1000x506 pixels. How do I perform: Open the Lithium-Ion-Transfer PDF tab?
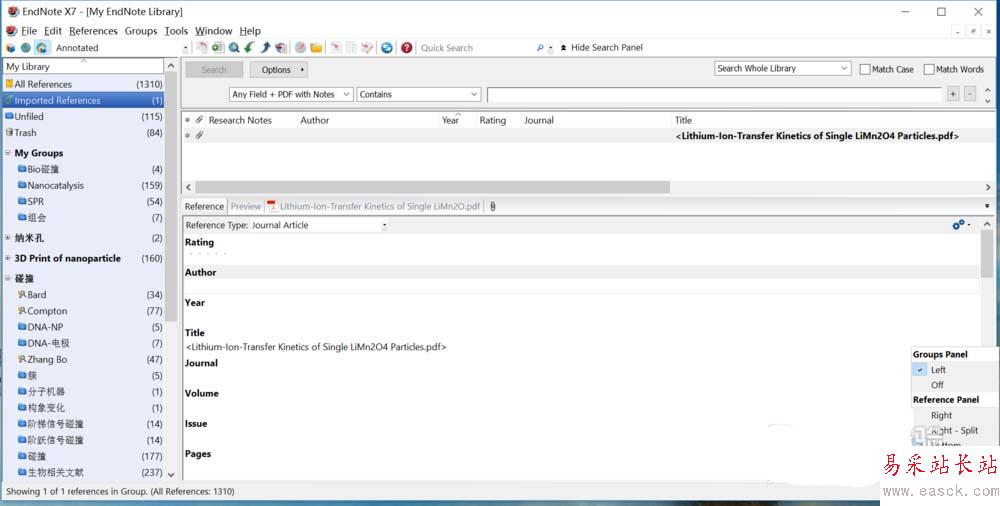pos(374,206)
